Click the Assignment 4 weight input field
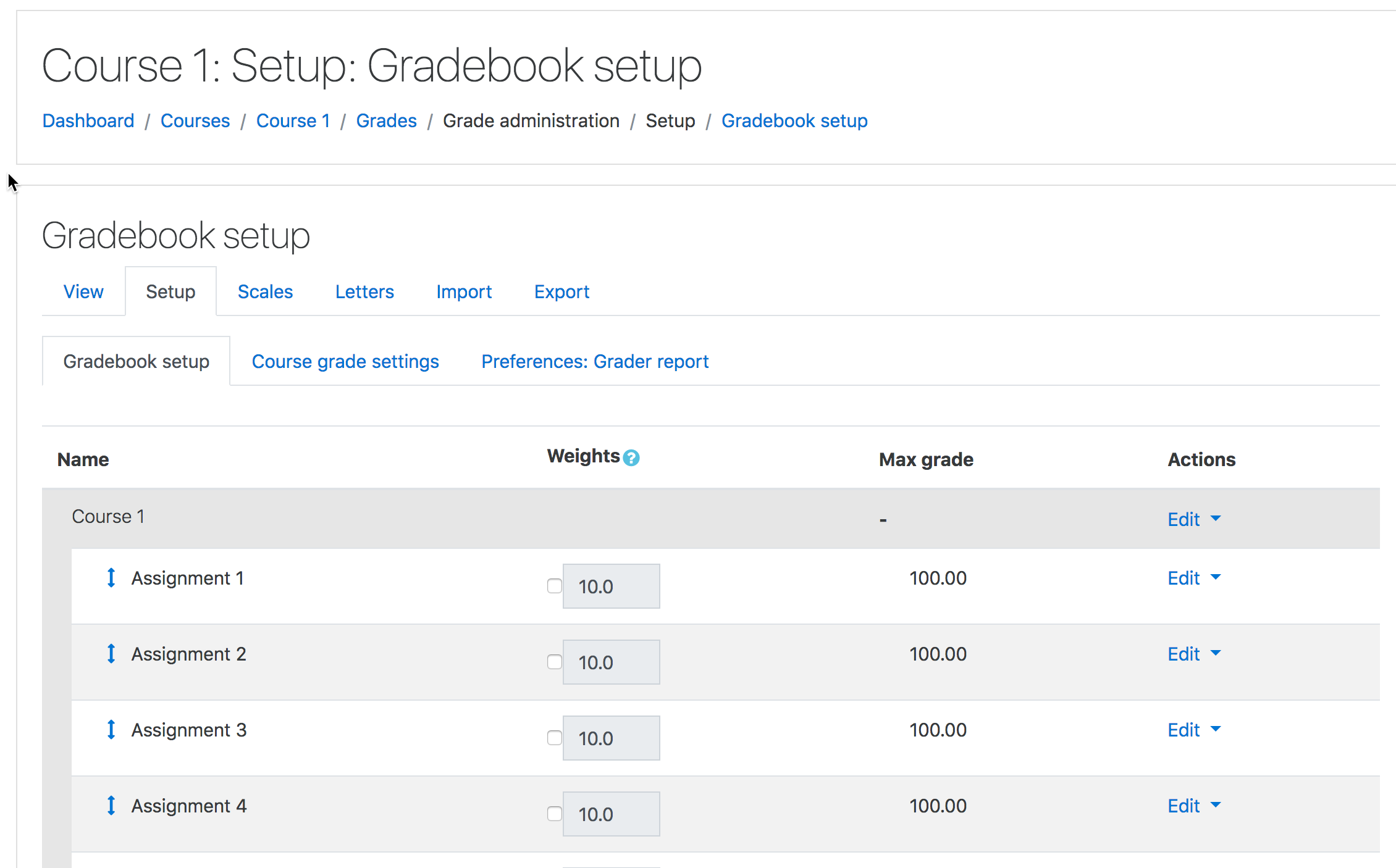This screenshot has width=1396, height=868. 611,814
